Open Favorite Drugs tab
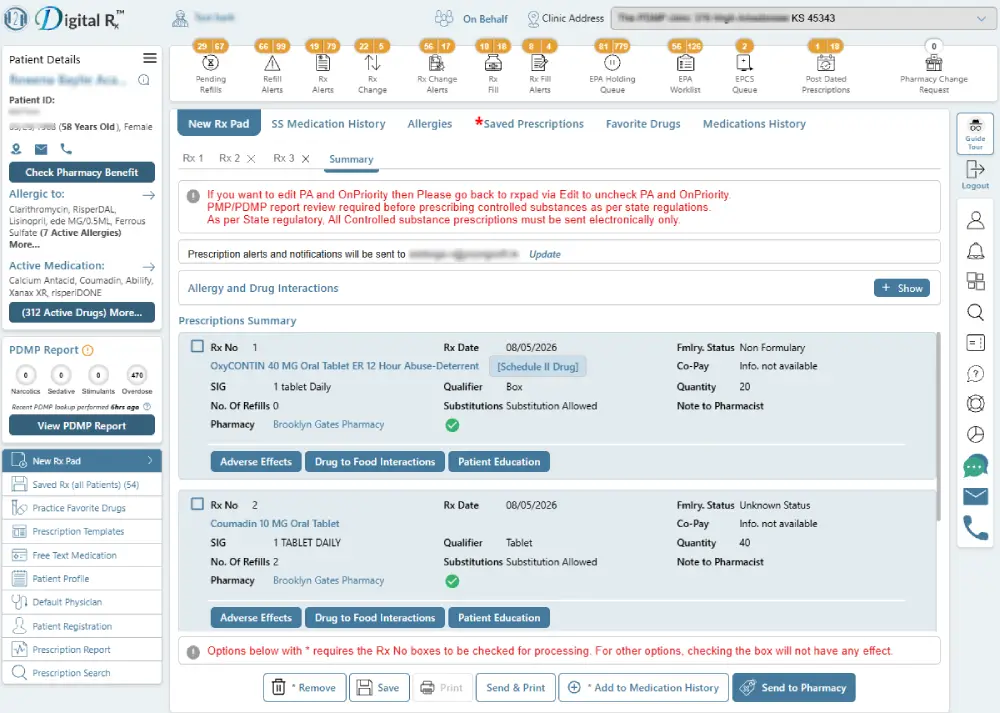This screenshot has height=713, width=1000. pos(643,124)
